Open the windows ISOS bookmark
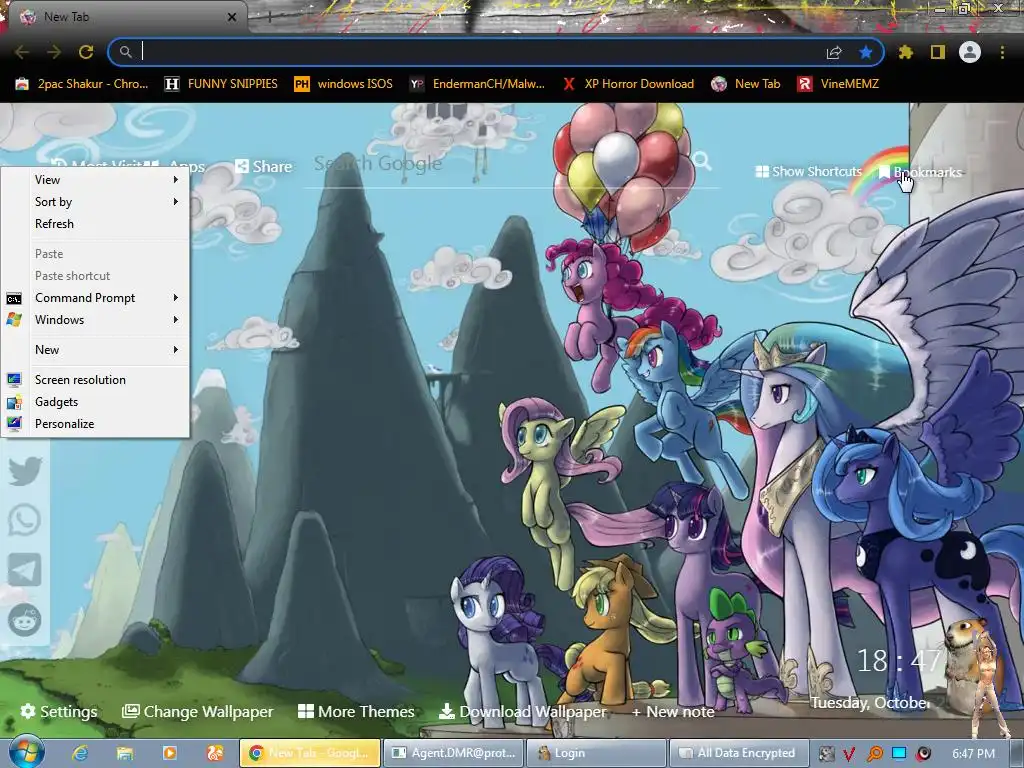 click(344, 84)
